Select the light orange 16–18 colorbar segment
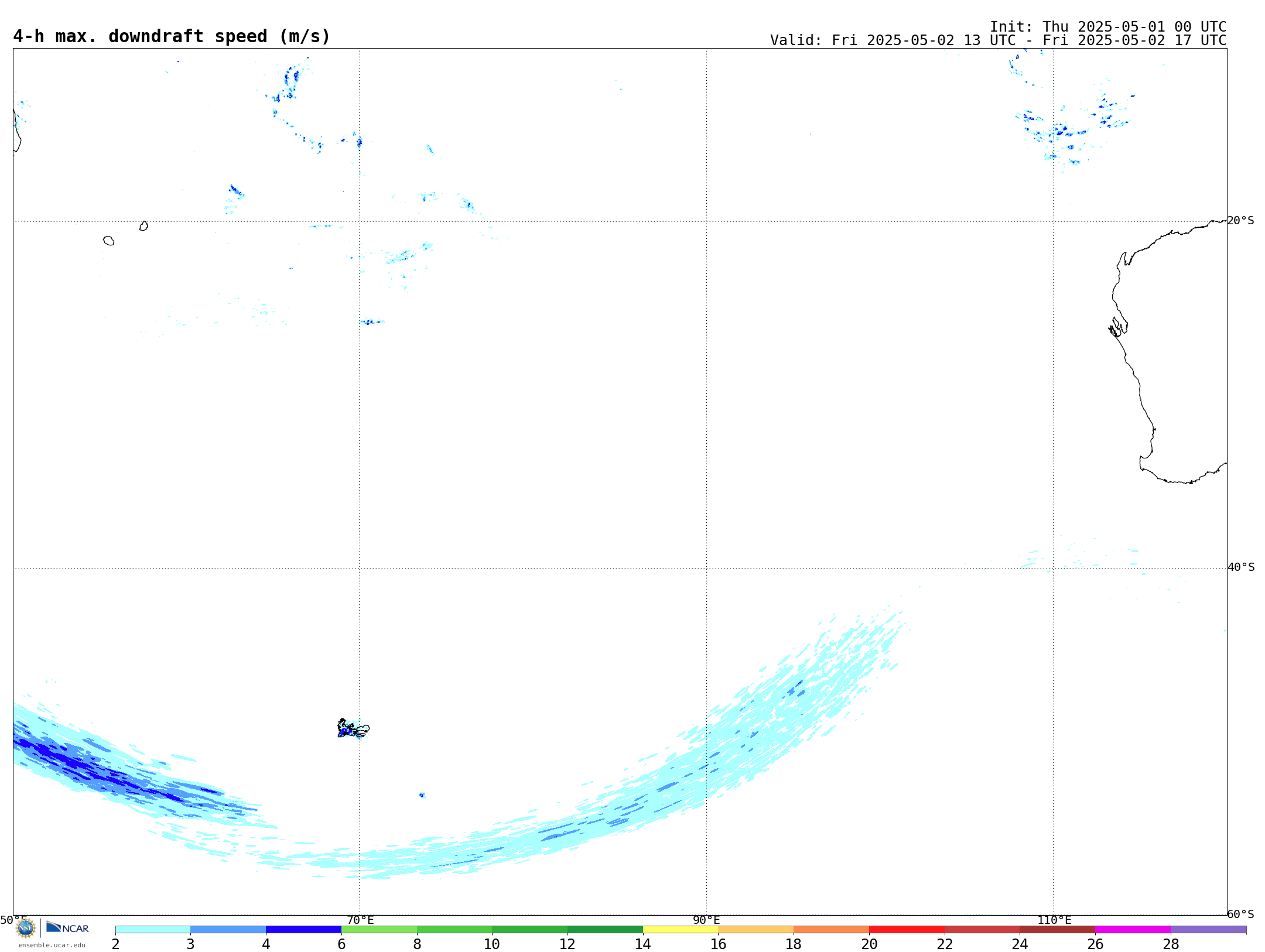The height and width of the screenshot is (952, 1265). [756, 930]
